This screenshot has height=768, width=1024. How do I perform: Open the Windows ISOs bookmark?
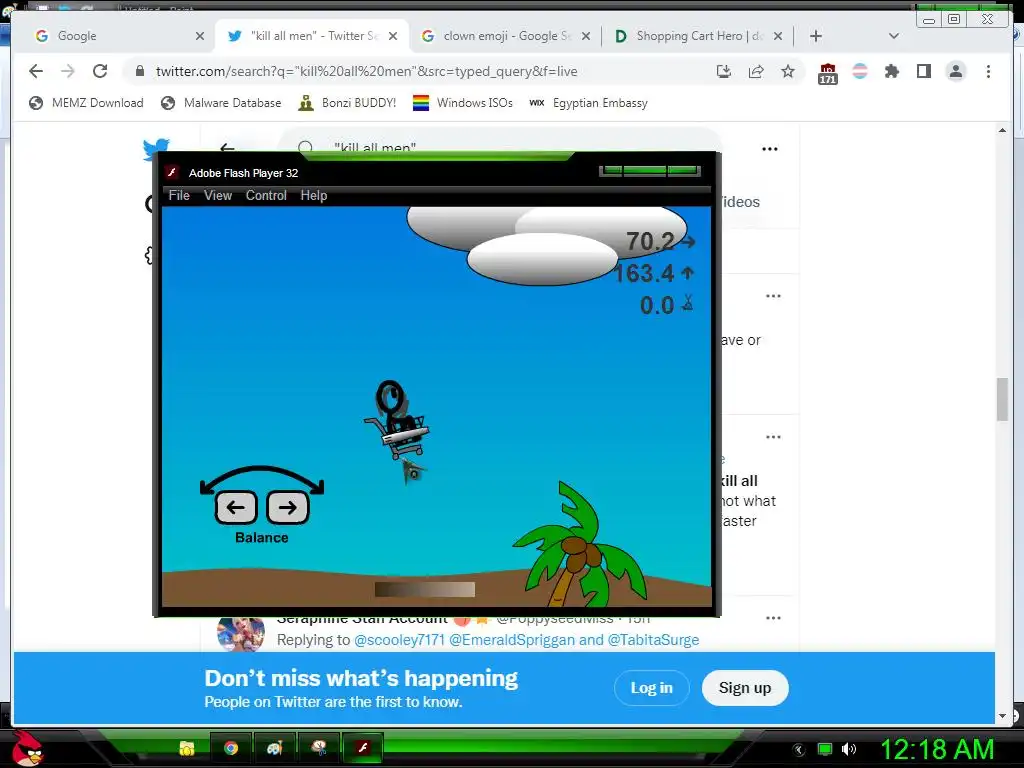463,103
